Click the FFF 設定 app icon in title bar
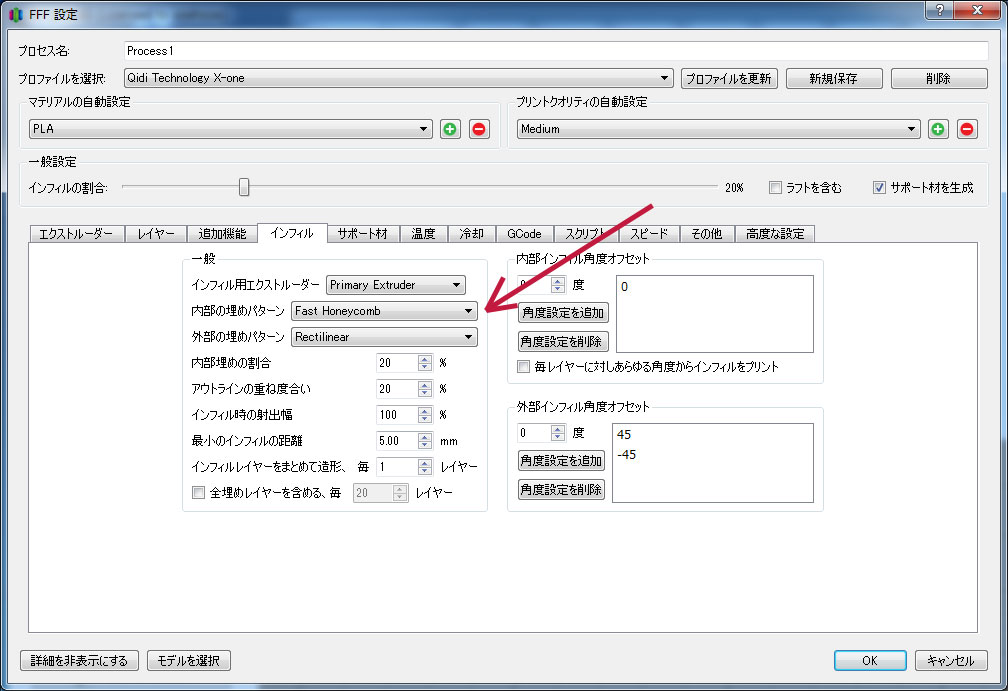The image size is (1008, 691). coord(16,15)
